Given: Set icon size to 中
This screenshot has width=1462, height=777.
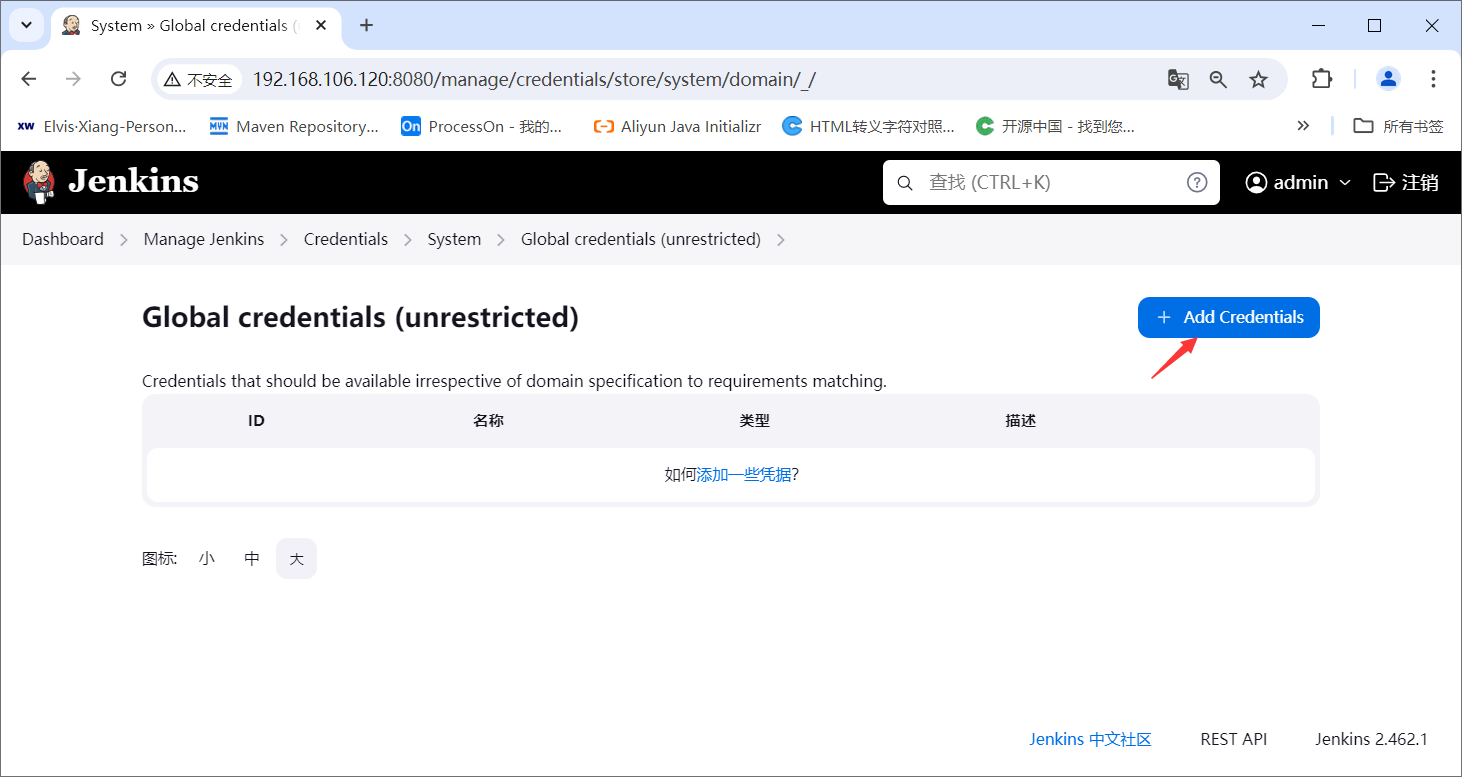Looking at the screenshot, I should [x=252, y=559].
